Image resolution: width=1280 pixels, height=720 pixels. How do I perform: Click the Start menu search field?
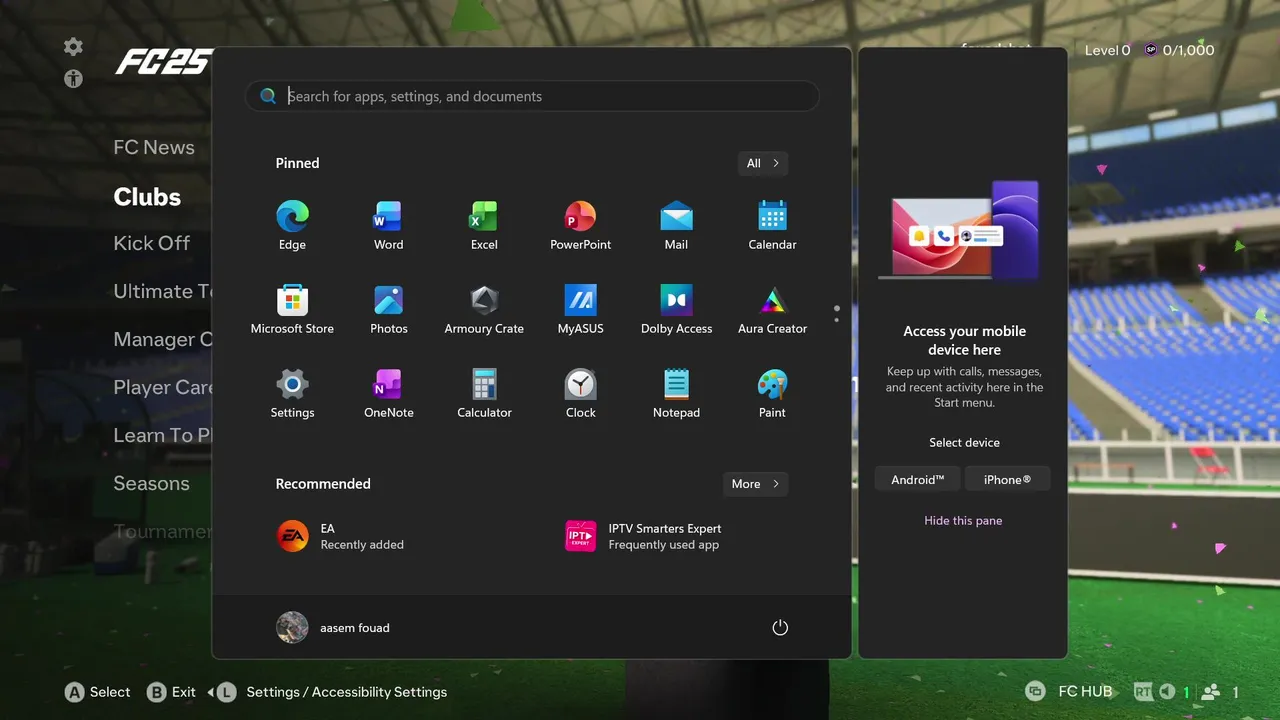[532, 96]
